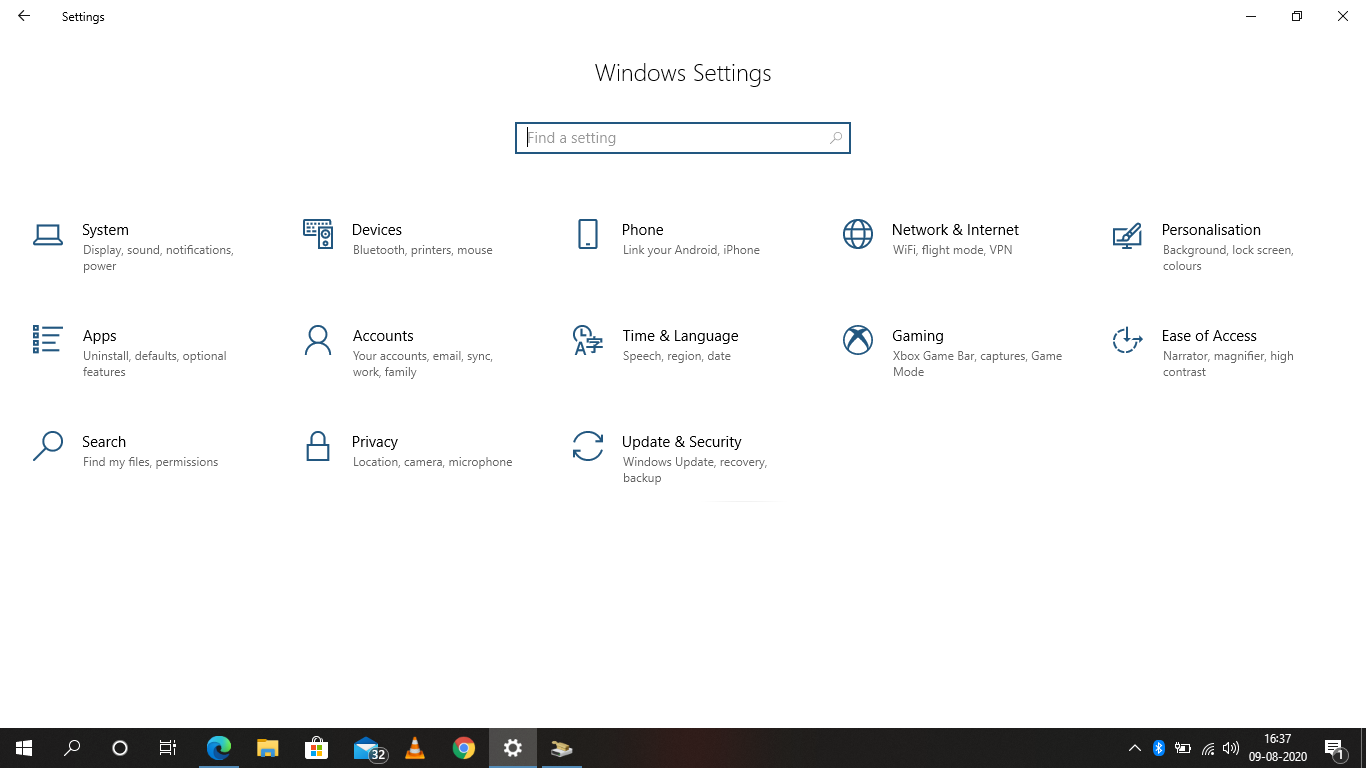
Task: Open Accounts settings via the person icon
Action: pyautogui.click(x=318, y=340)
